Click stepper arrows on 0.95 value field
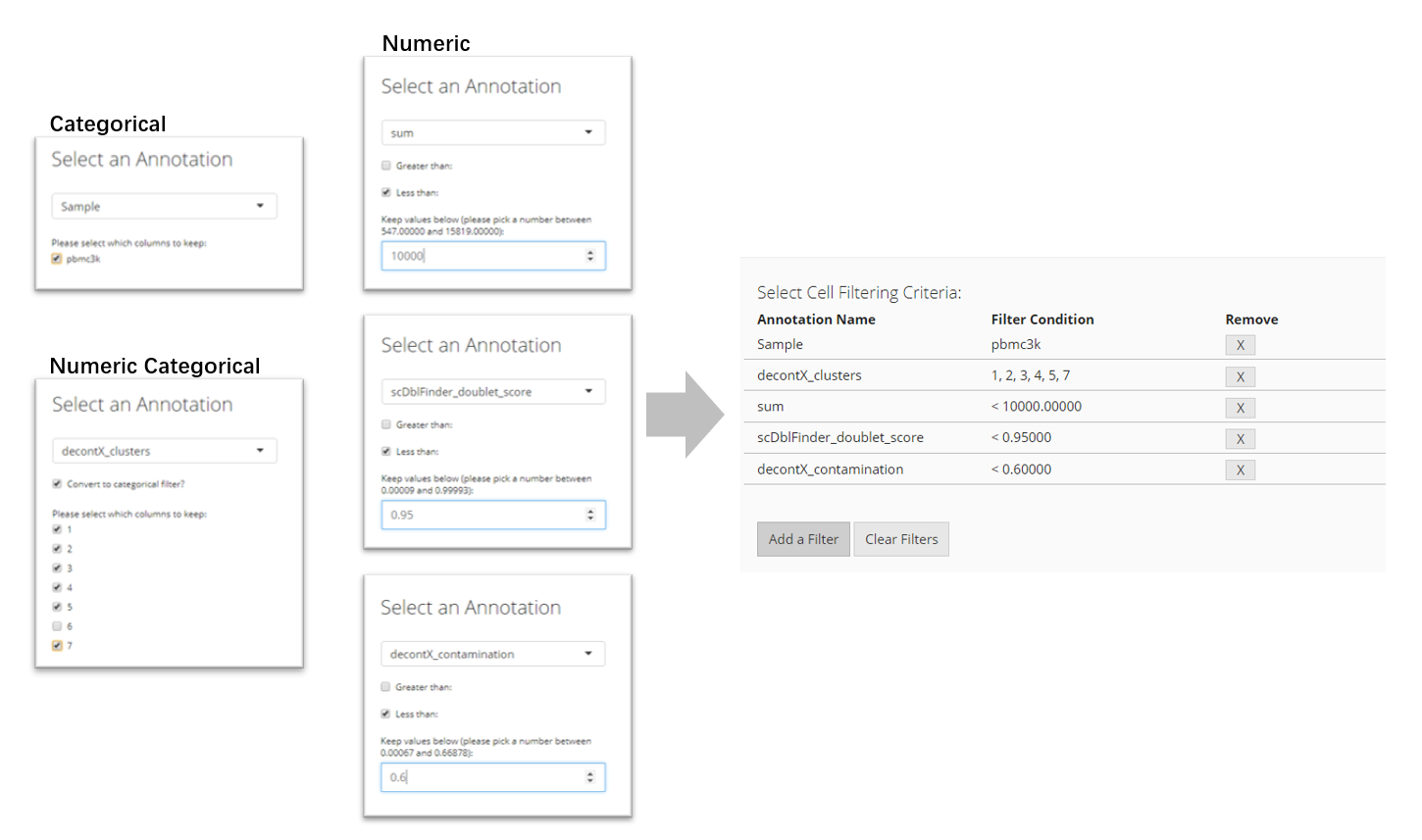The height and width of the screenshot is (840, 1422). point(590,515)
